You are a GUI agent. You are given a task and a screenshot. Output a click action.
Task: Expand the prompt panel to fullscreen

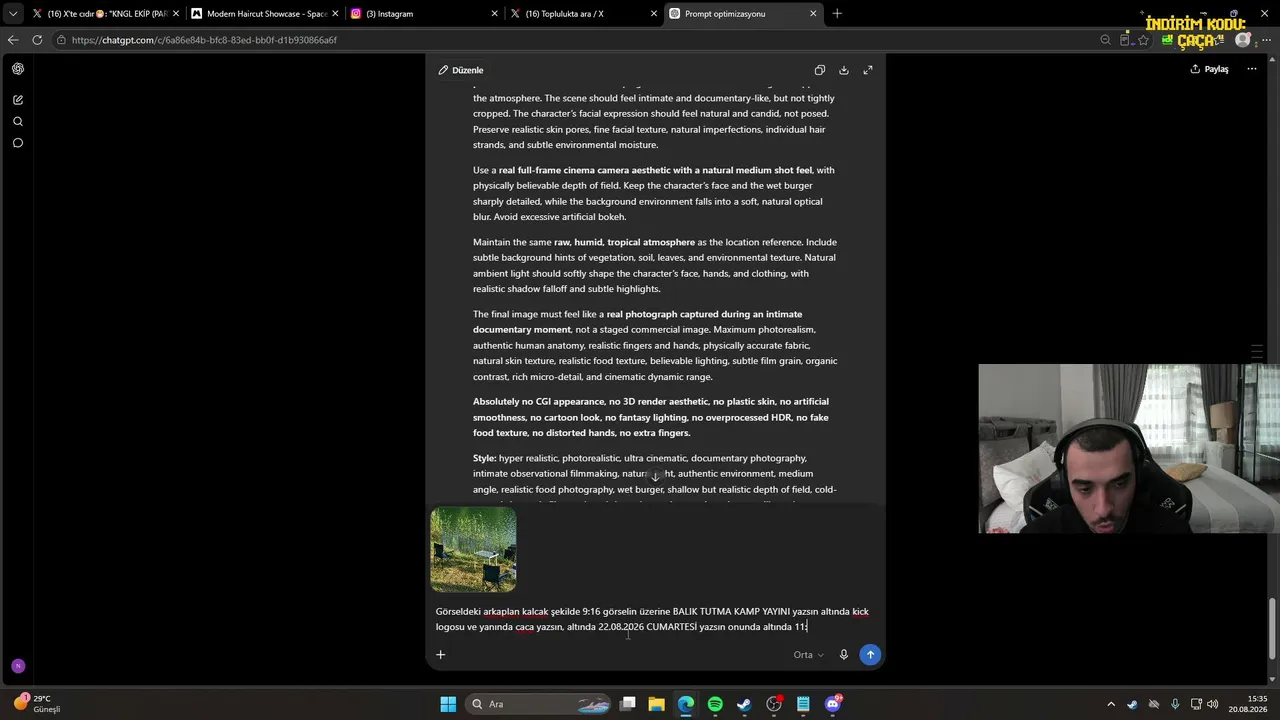[868, 70]
